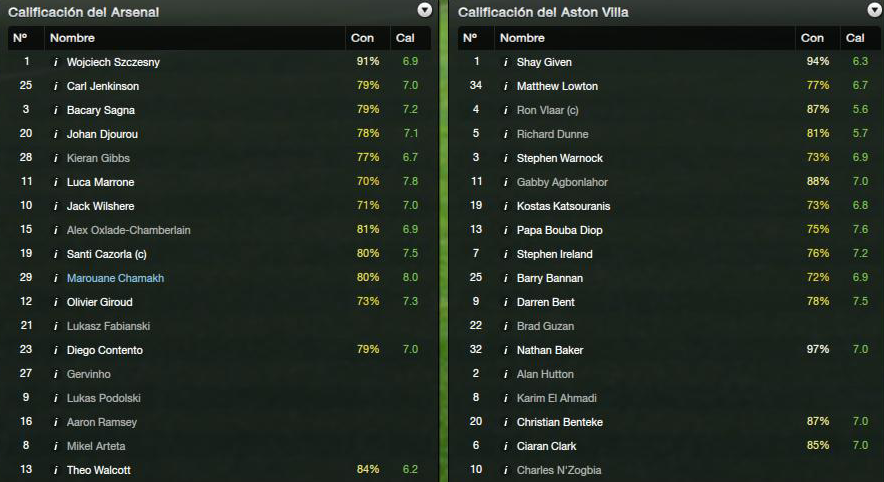Click info icon next to Papa Bouba Diop
The height and width of the screenshot is (482, 884).
click(x=505, y=230)
